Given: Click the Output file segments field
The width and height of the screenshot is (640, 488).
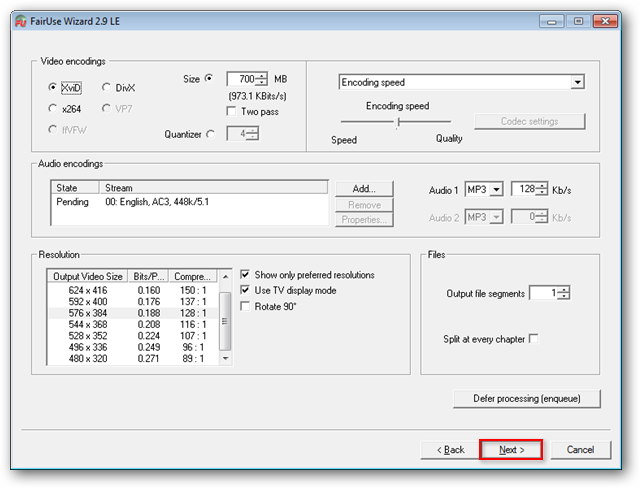Looking at the screenshot, I should 544,293.
